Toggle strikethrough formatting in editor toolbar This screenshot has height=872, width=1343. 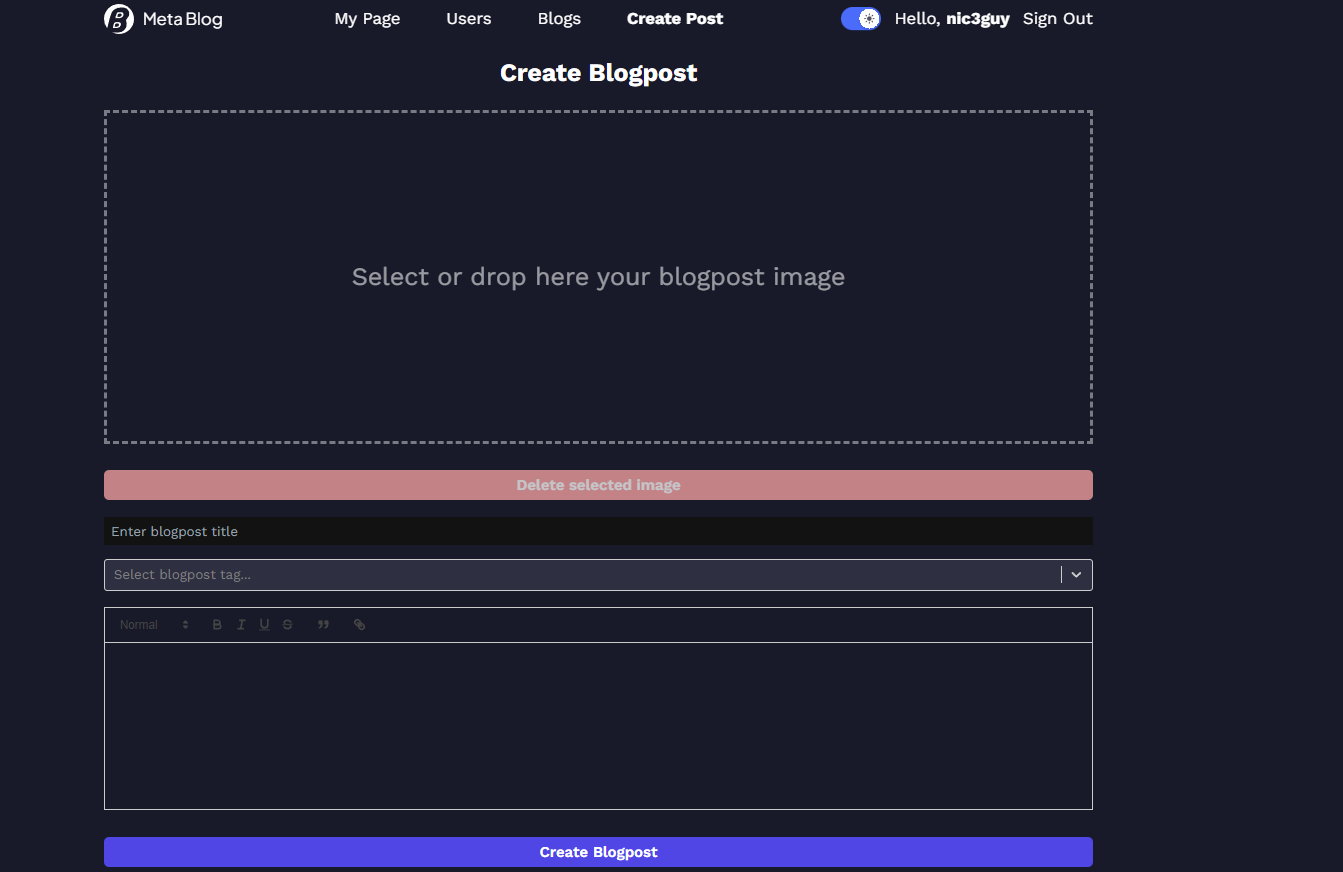(288, 625)
